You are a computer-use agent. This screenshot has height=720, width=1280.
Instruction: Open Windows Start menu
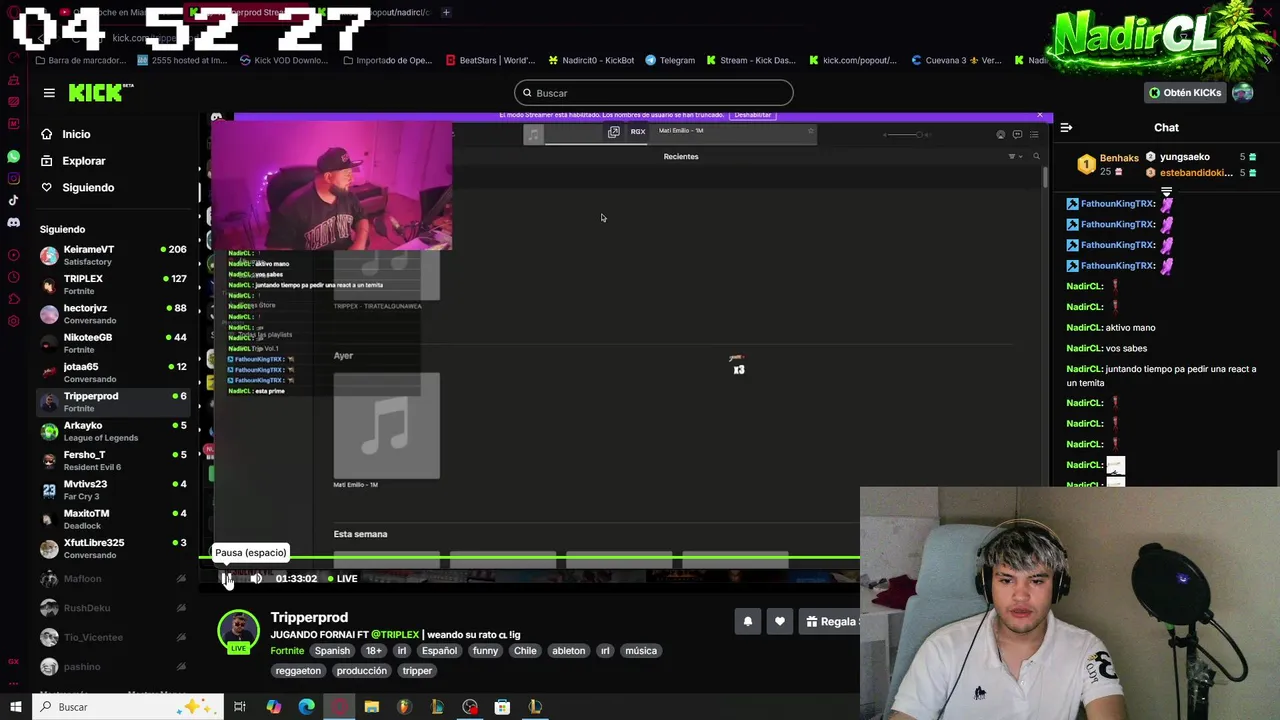pyautogui.click(x=15, y=707)
